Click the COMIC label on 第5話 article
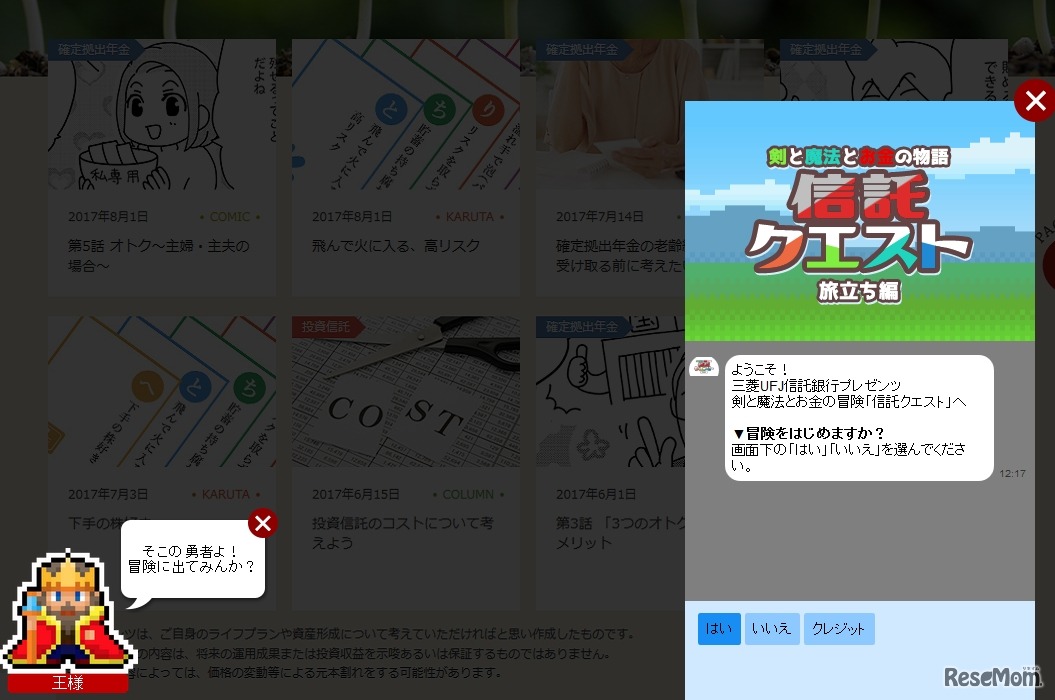The height and width of the screenshot is (700, 1055). 229,216
